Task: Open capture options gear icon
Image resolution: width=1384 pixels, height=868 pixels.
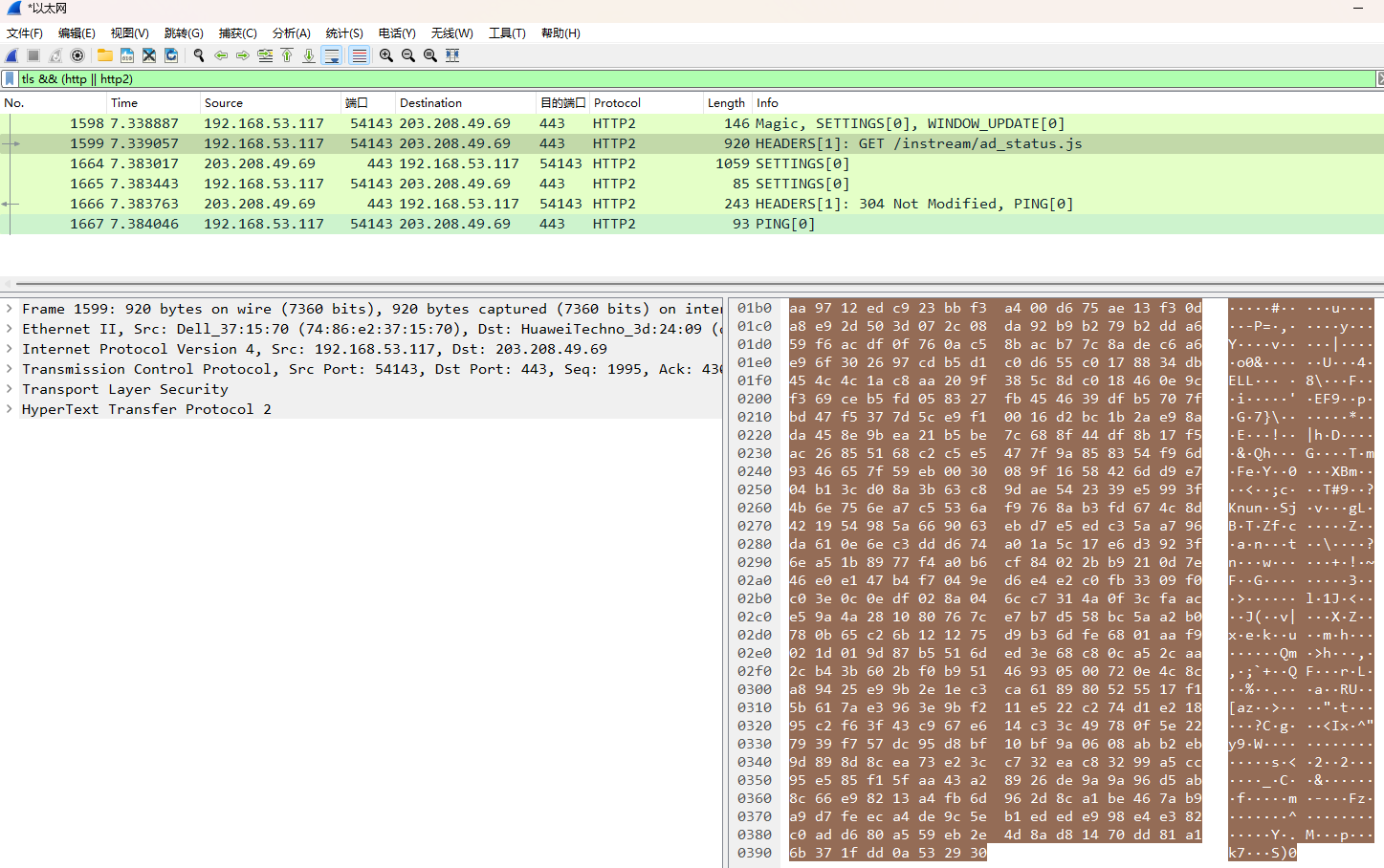Action: (x=77, y=55)
